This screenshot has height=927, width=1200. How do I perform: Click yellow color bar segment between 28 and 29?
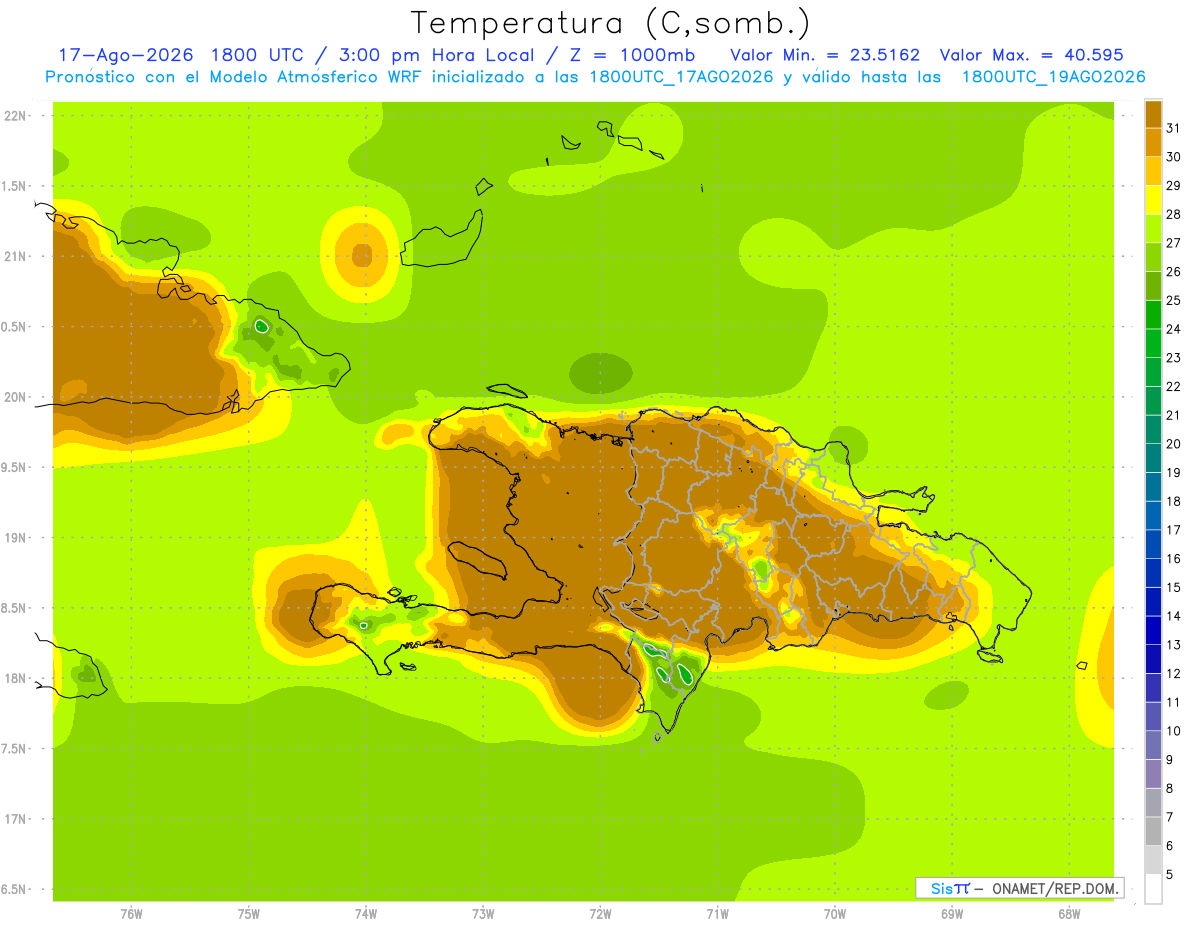[1153, 200]
